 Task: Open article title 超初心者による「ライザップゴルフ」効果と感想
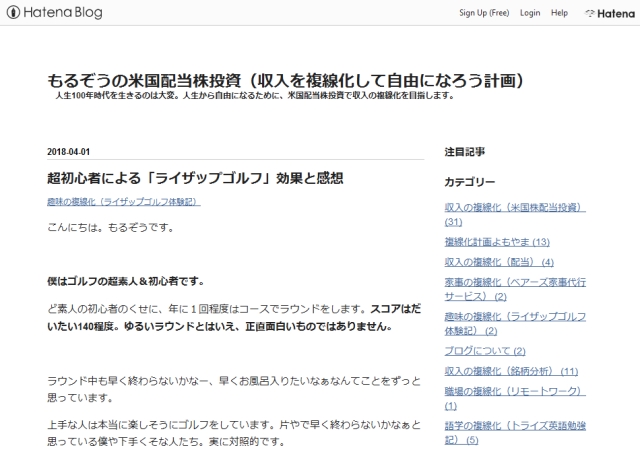[195, 178]
